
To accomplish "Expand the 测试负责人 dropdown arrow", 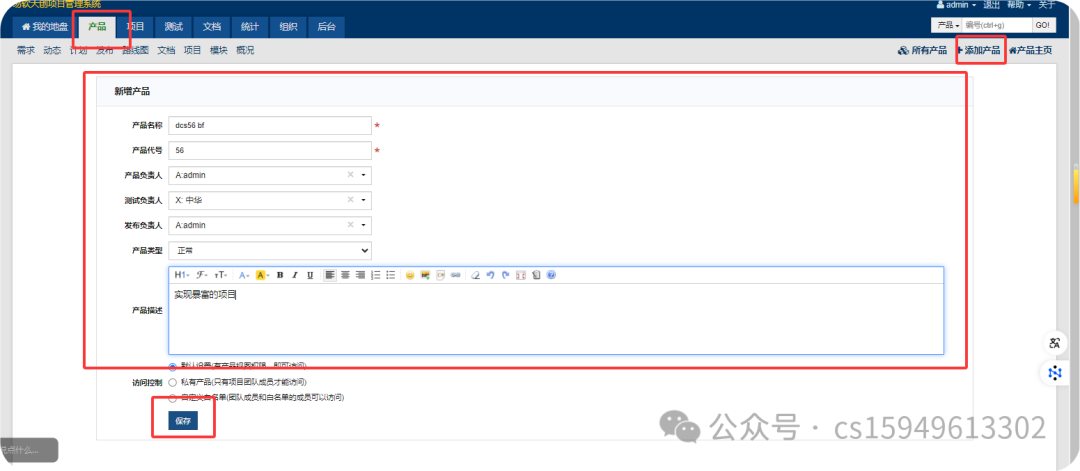I will pos(364,200).
